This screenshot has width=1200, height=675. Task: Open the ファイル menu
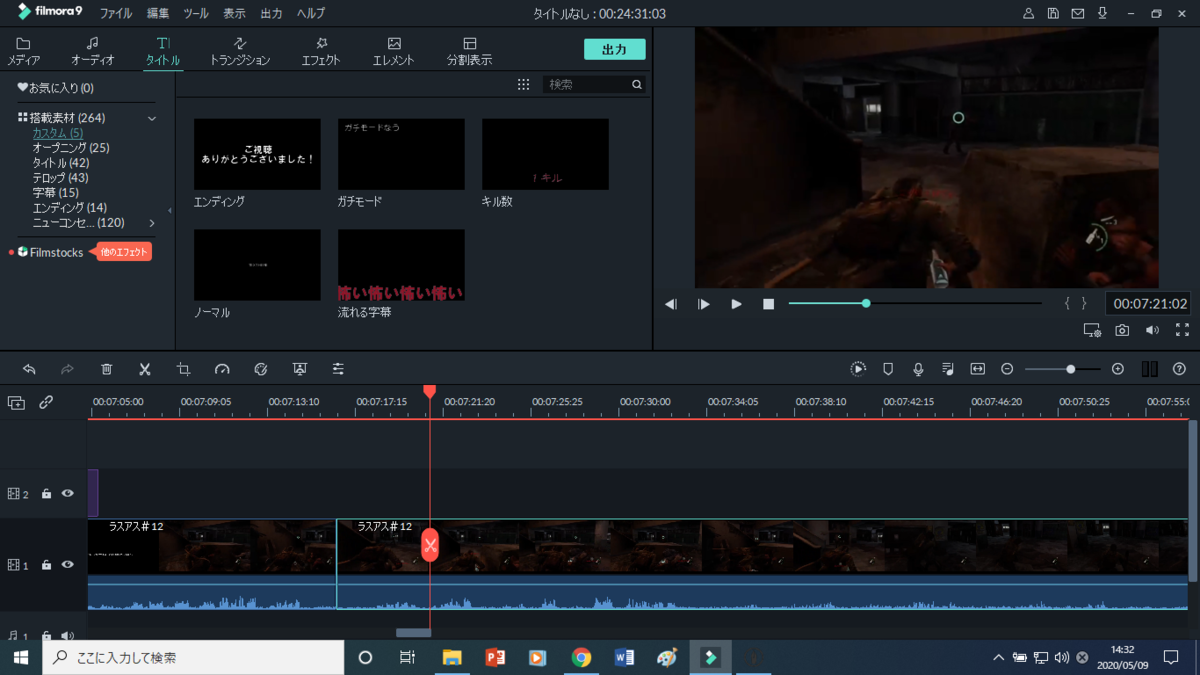click(116, 14)
